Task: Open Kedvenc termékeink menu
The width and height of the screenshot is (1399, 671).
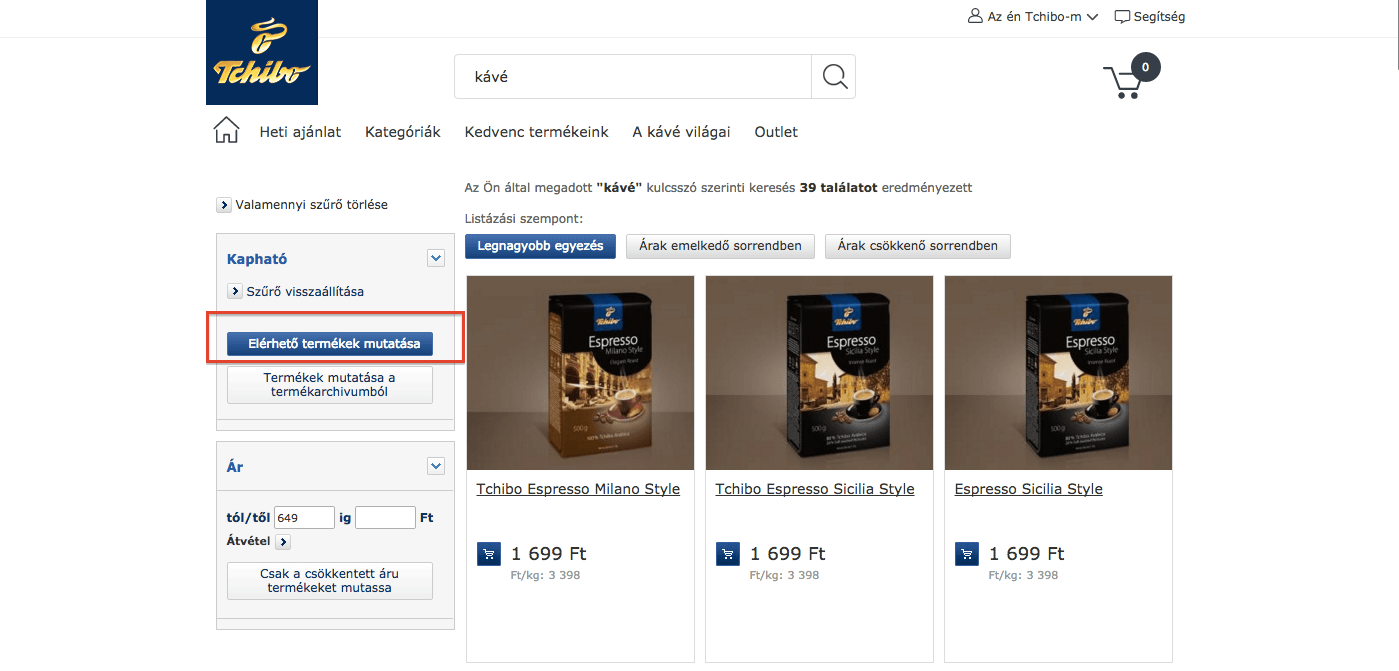Action: pos(537,132)
